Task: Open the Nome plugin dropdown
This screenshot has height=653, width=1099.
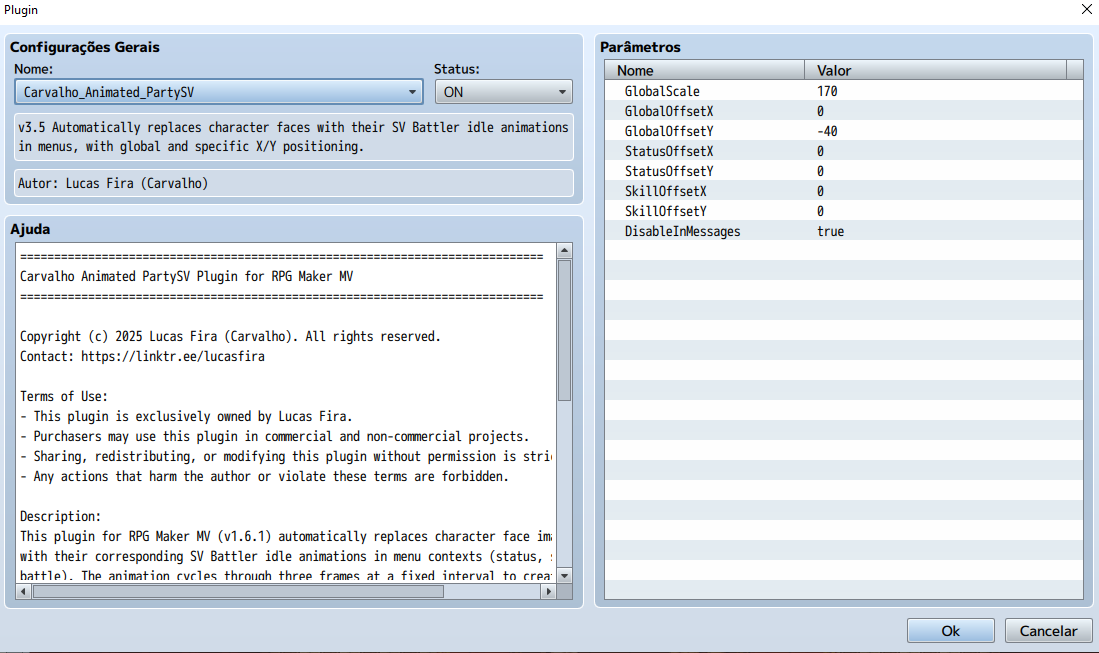Action: pyautogui.click(x=219, y=92)
